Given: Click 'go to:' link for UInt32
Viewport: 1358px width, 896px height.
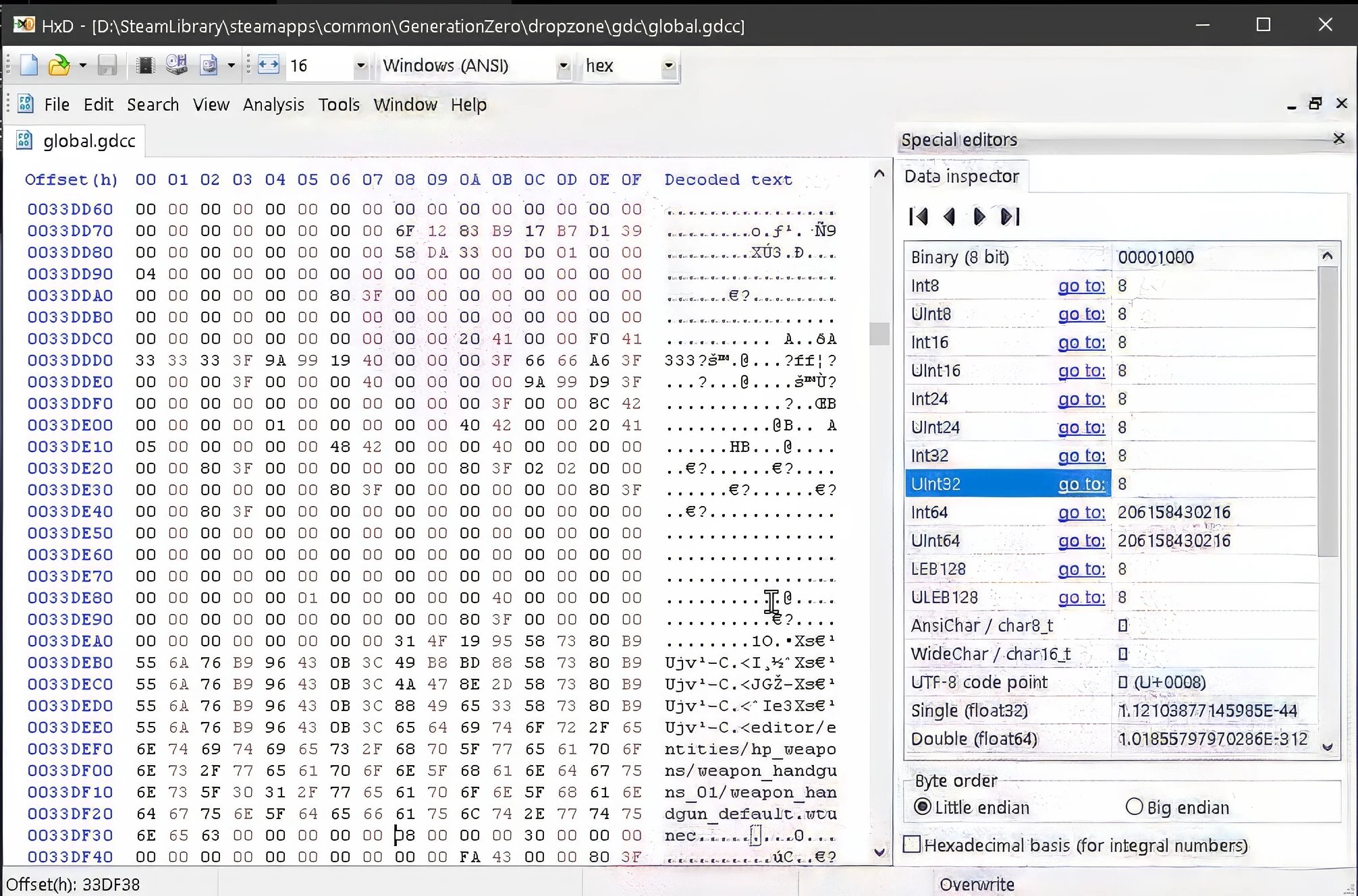Looking at the screenshot, I should pos(1081,484).
